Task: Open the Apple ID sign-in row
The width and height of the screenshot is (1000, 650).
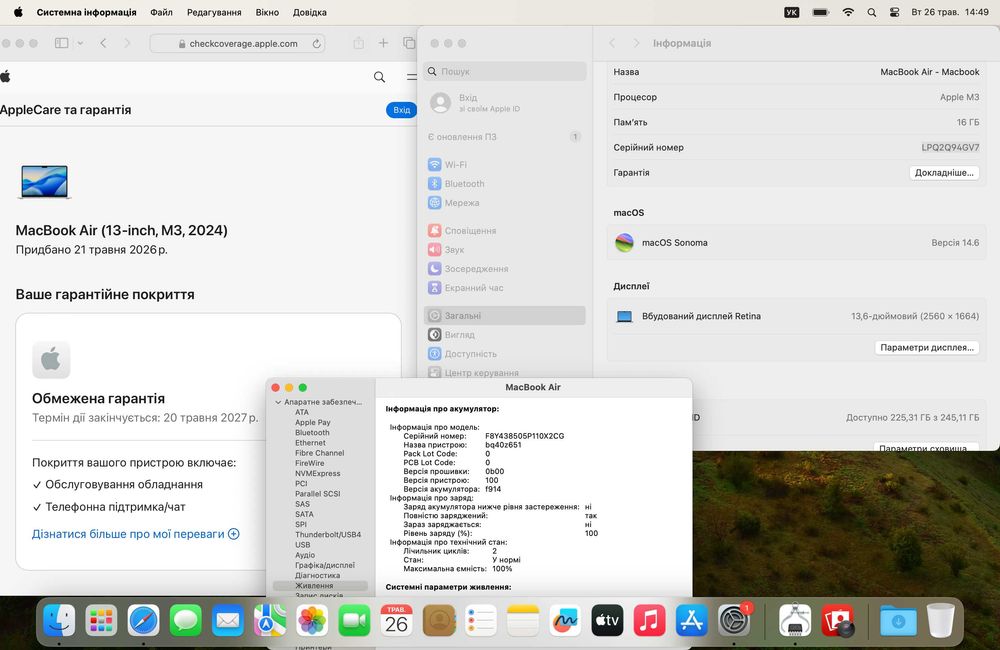Action: click(x=504, y=103)
